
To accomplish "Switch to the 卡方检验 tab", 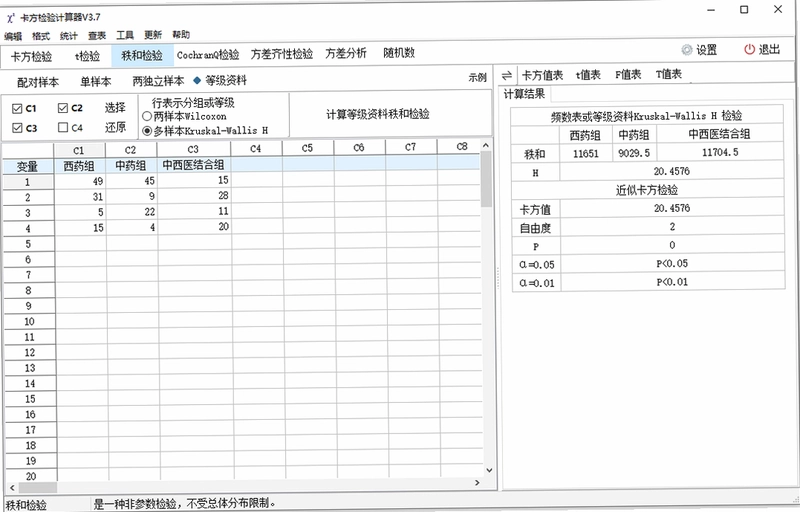I will 32,57.
